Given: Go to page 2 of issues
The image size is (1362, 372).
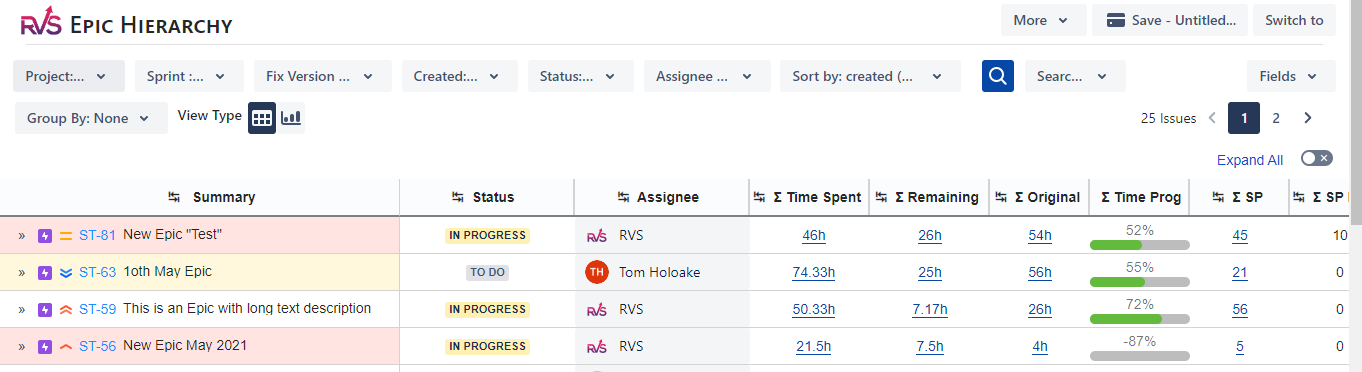Looking at the screenshot, I should pyautogui.click(x=1276, y=118).
